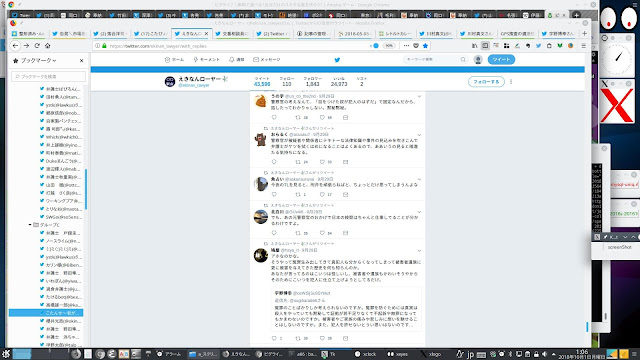The image size is (640, 360).
Task: View the 24,073 likes count
Action: [x=339, y=82]
